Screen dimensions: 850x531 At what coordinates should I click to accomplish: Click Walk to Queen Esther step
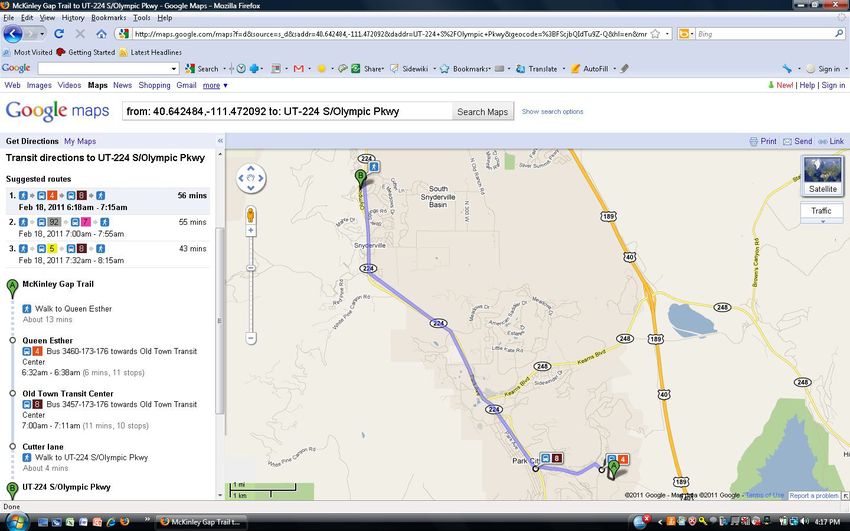pyautogui.click(x=74, y=309)
